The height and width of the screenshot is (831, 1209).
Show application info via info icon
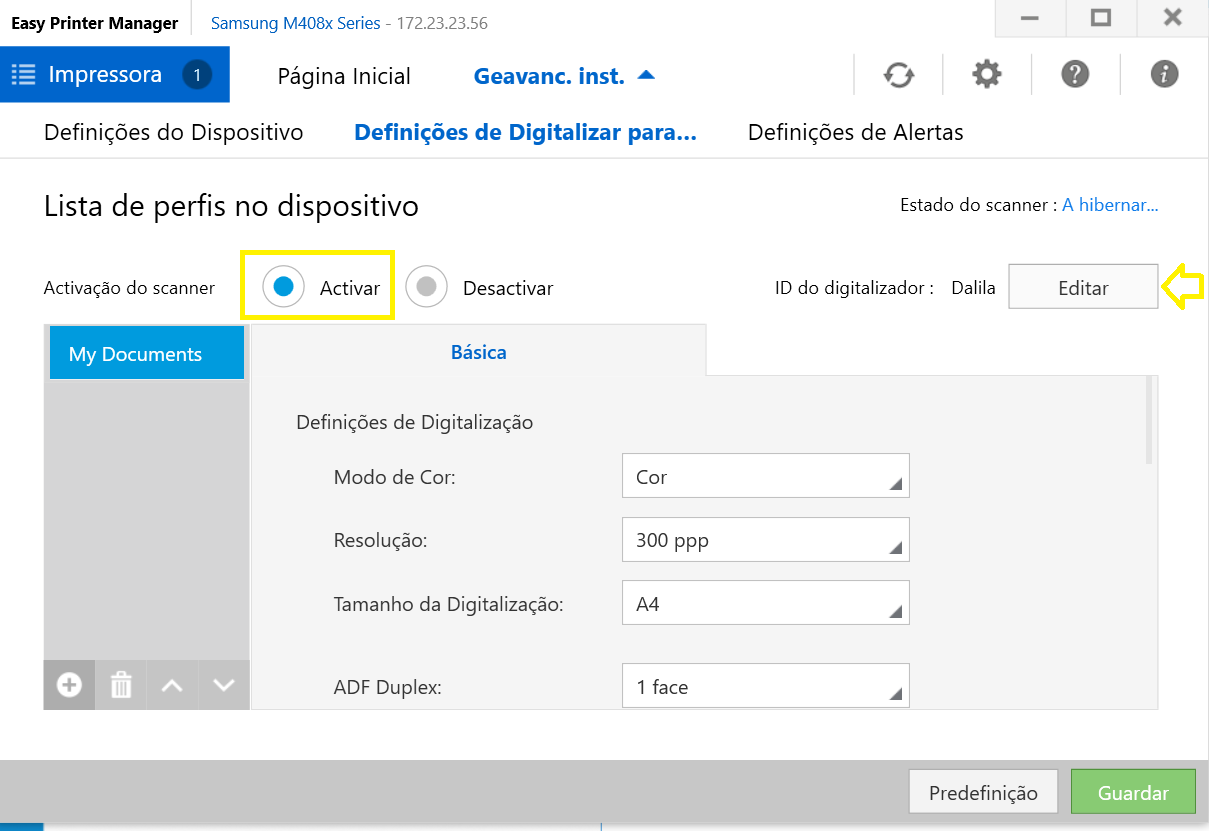coord(1164,75)
